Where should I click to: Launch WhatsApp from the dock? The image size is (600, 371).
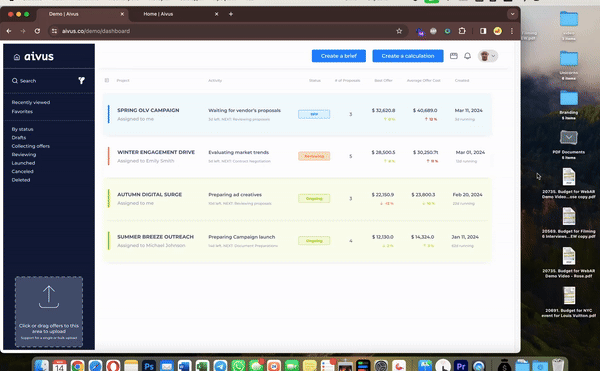238,366
